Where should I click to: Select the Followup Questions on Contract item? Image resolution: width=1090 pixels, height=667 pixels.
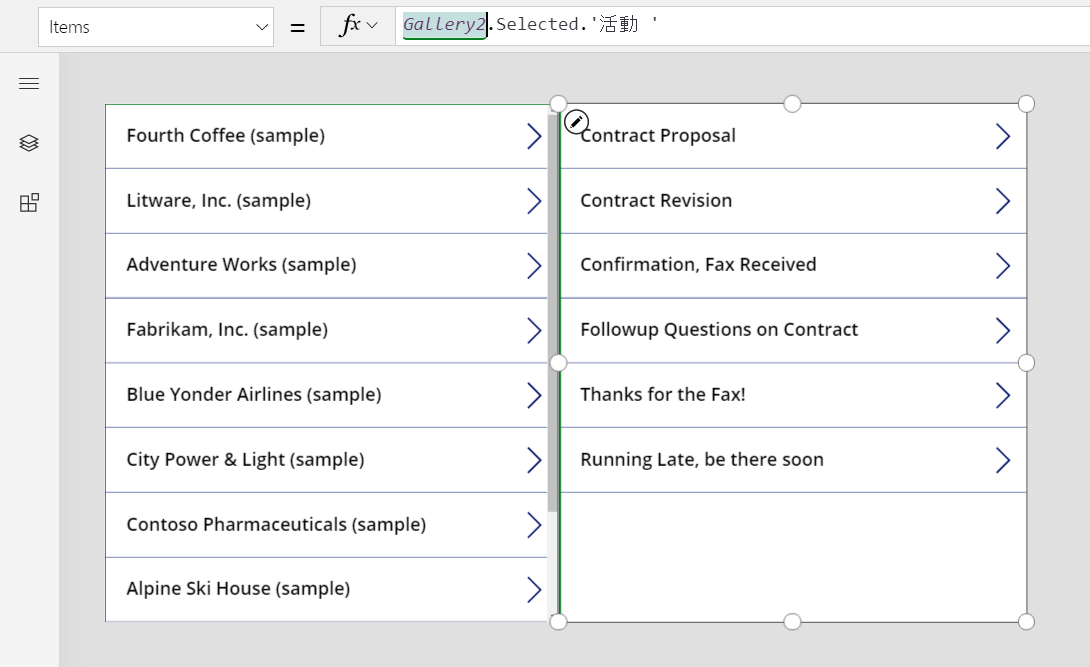tap(719, 330)
